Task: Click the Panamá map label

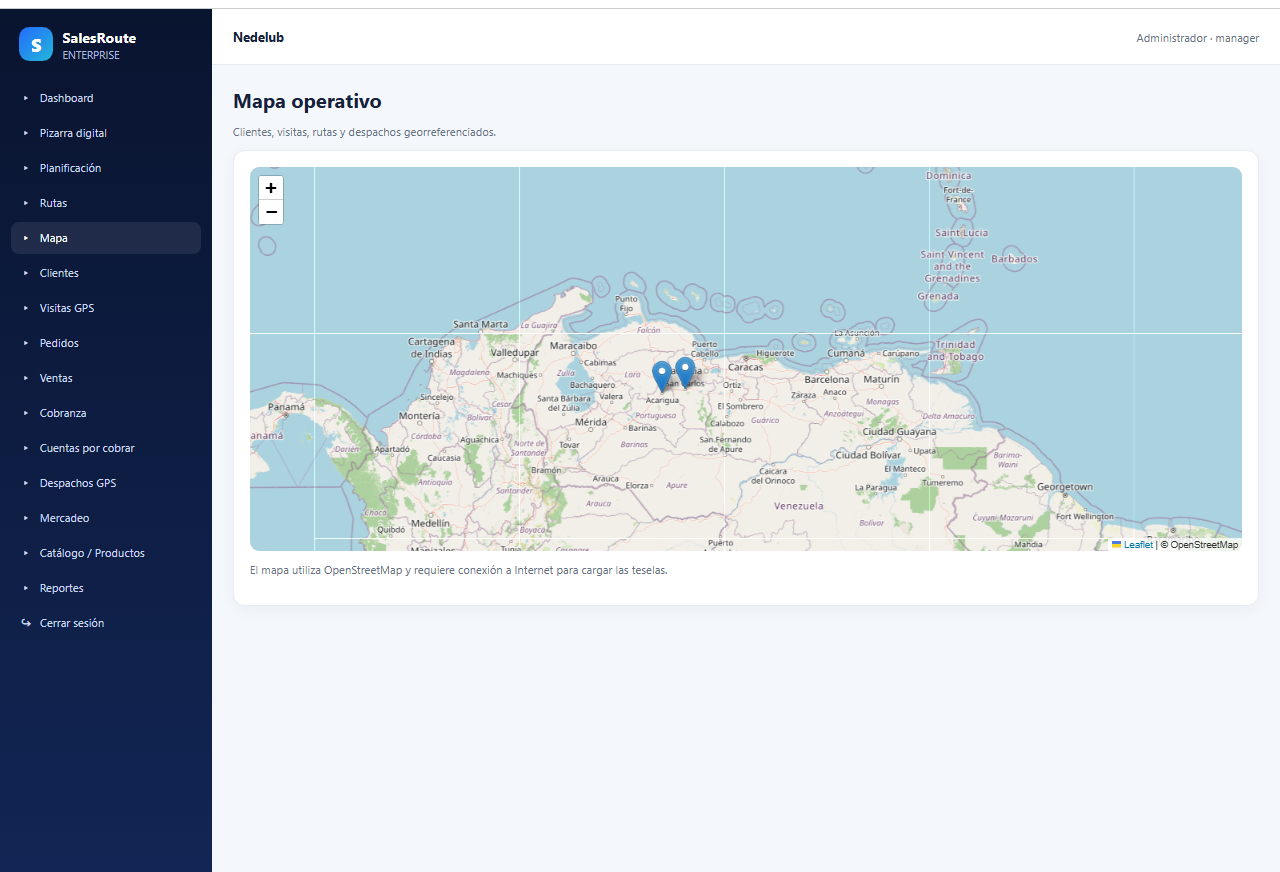Action: click(286, 407)
